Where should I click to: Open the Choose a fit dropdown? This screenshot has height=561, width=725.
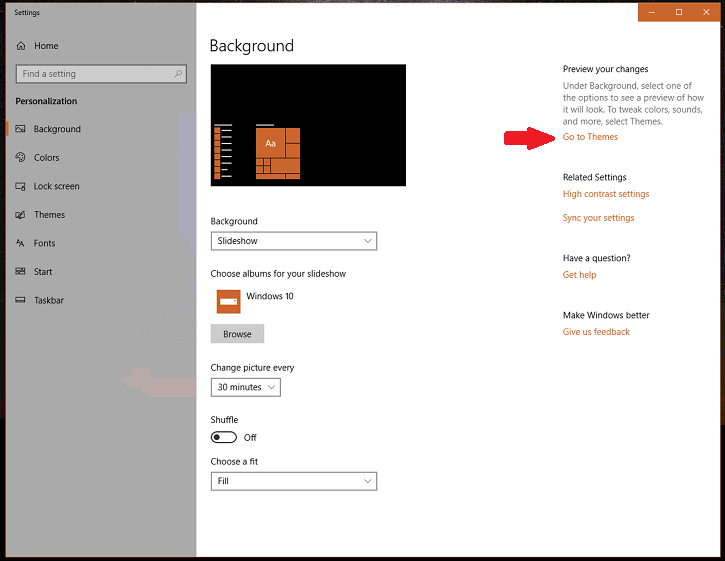(x=294, y=481)
